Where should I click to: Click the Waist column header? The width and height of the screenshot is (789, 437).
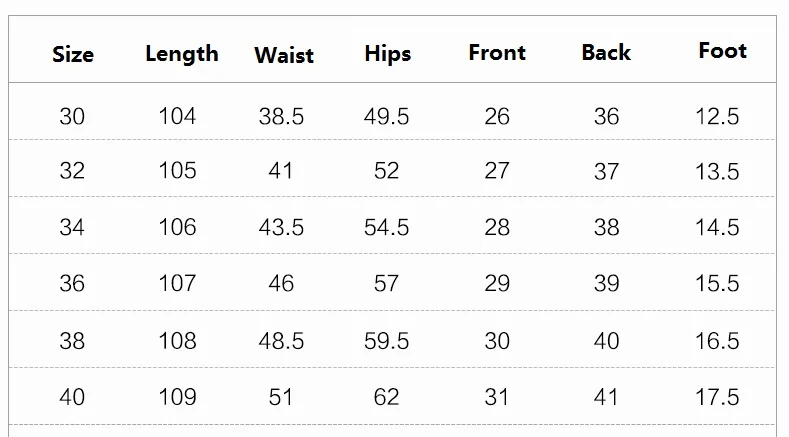284,55
